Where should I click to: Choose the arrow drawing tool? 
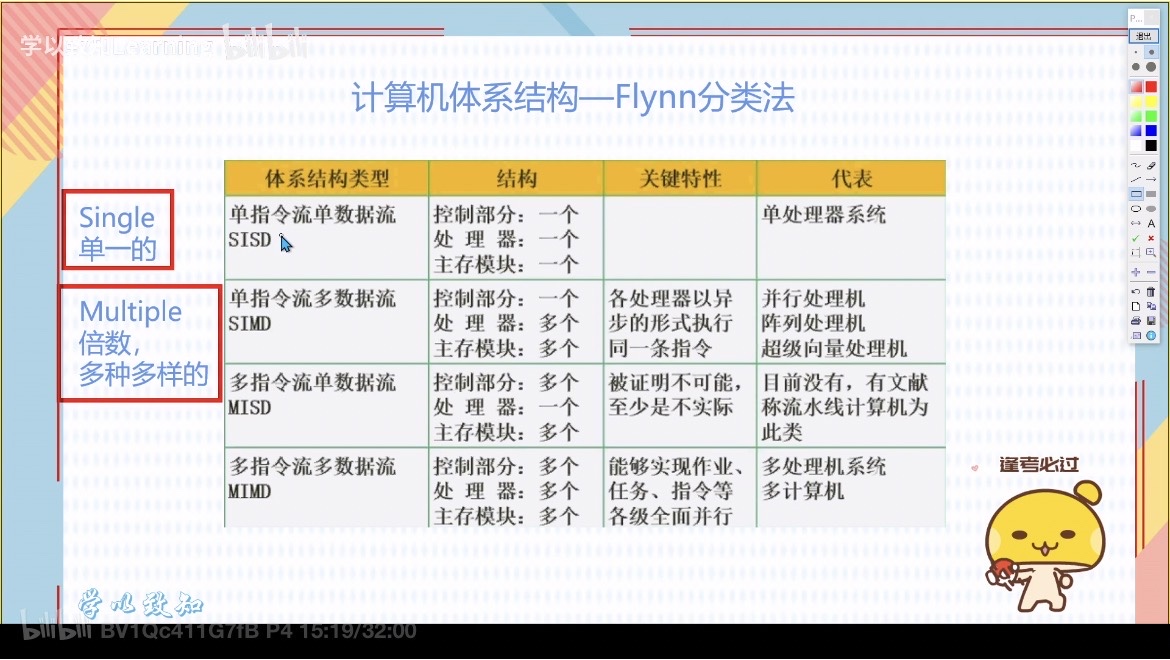pos(1151,179)
